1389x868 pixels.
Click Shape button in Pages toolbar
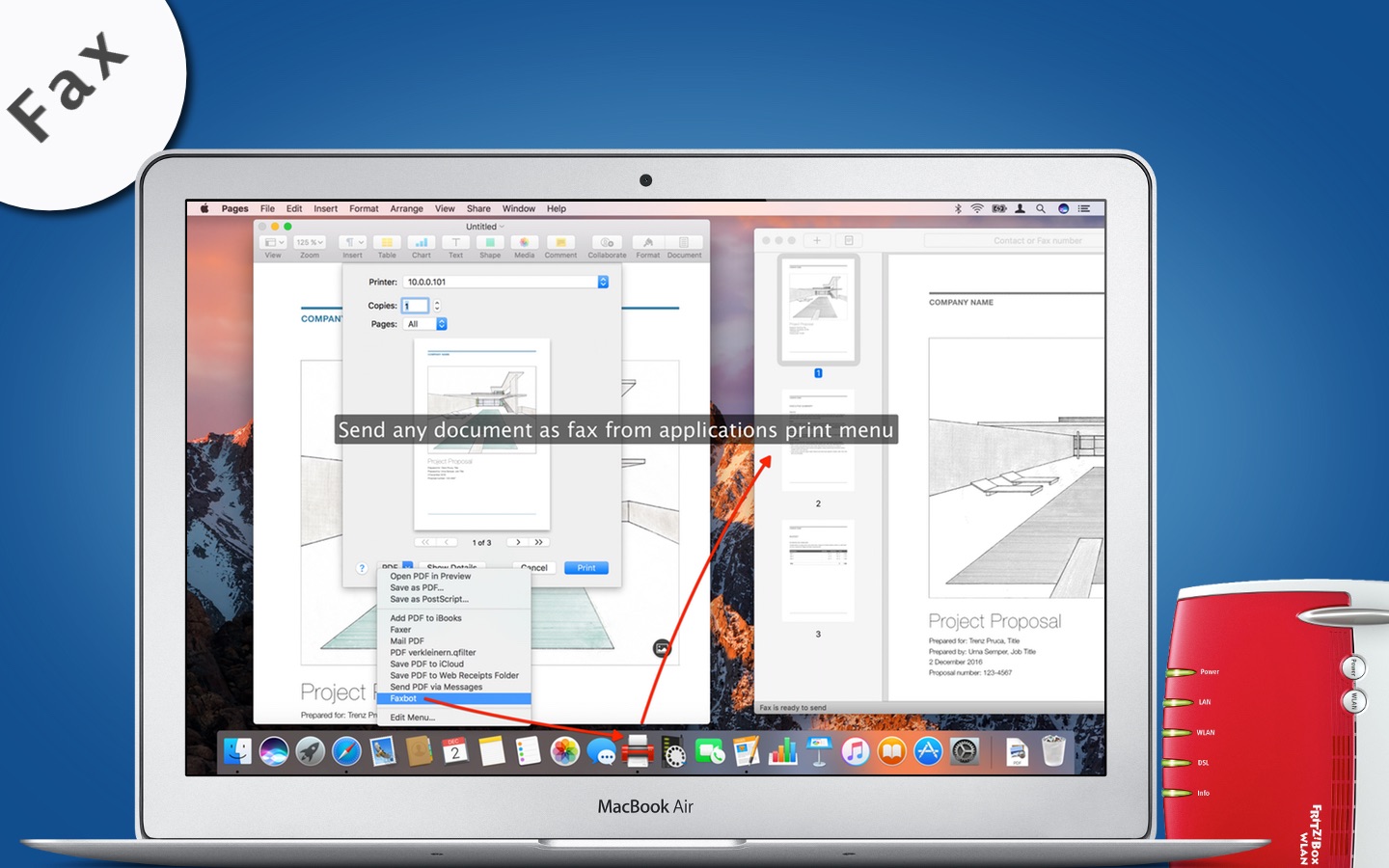pos(490,247)
